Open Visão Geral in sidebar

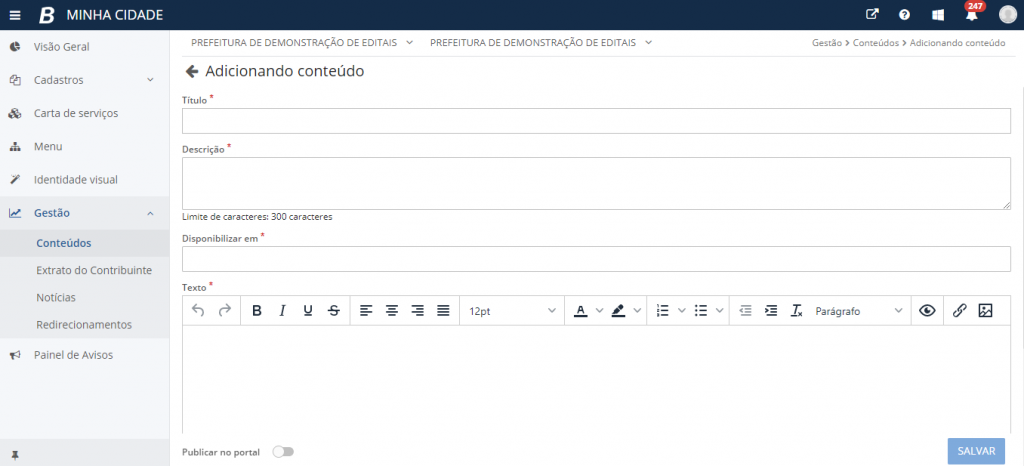tap(84, 47)
